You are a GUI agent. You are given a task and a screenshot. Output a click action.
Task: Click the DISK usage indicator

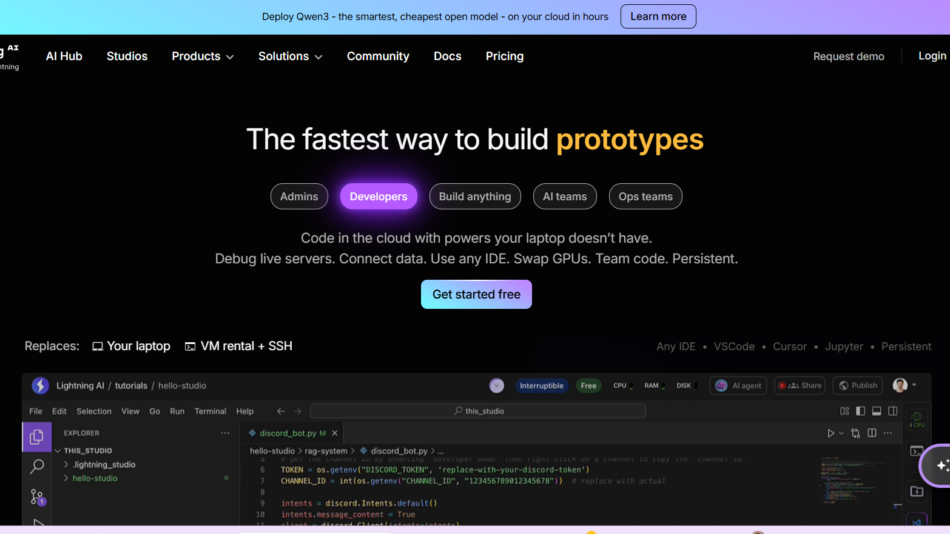[686, 385]
